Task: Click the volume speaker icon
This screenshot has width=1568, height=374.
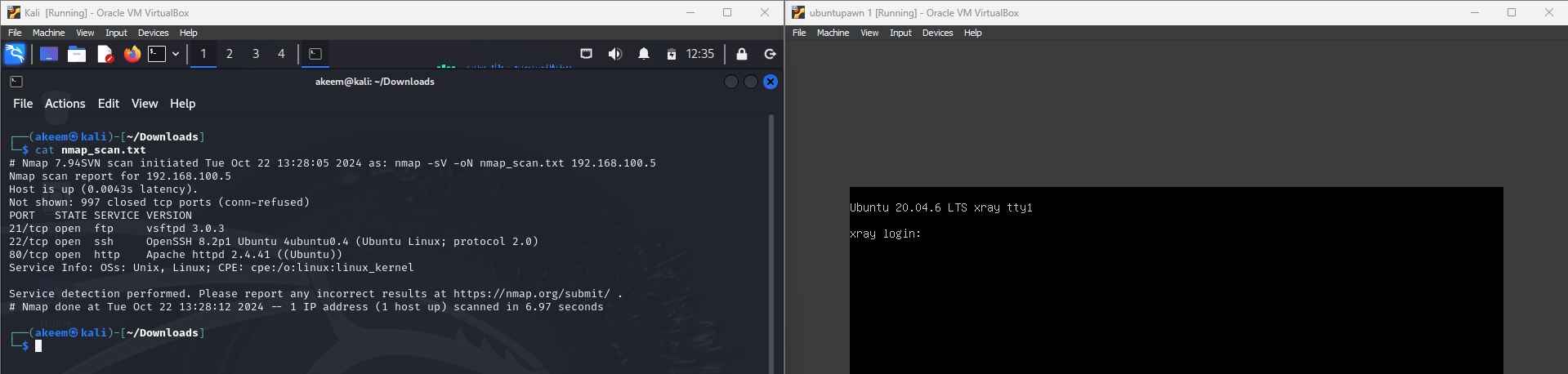Action: 615,54
